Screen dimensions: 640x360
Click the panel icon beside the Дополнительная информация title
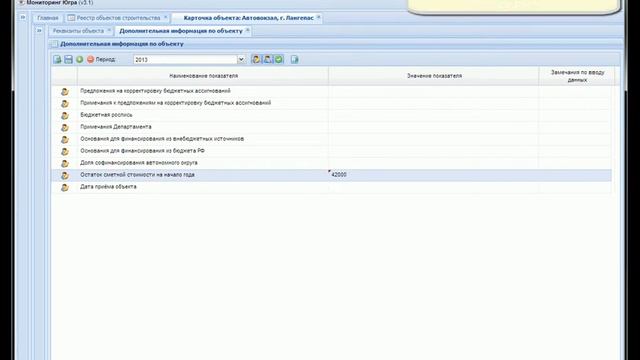pos(55,44)
